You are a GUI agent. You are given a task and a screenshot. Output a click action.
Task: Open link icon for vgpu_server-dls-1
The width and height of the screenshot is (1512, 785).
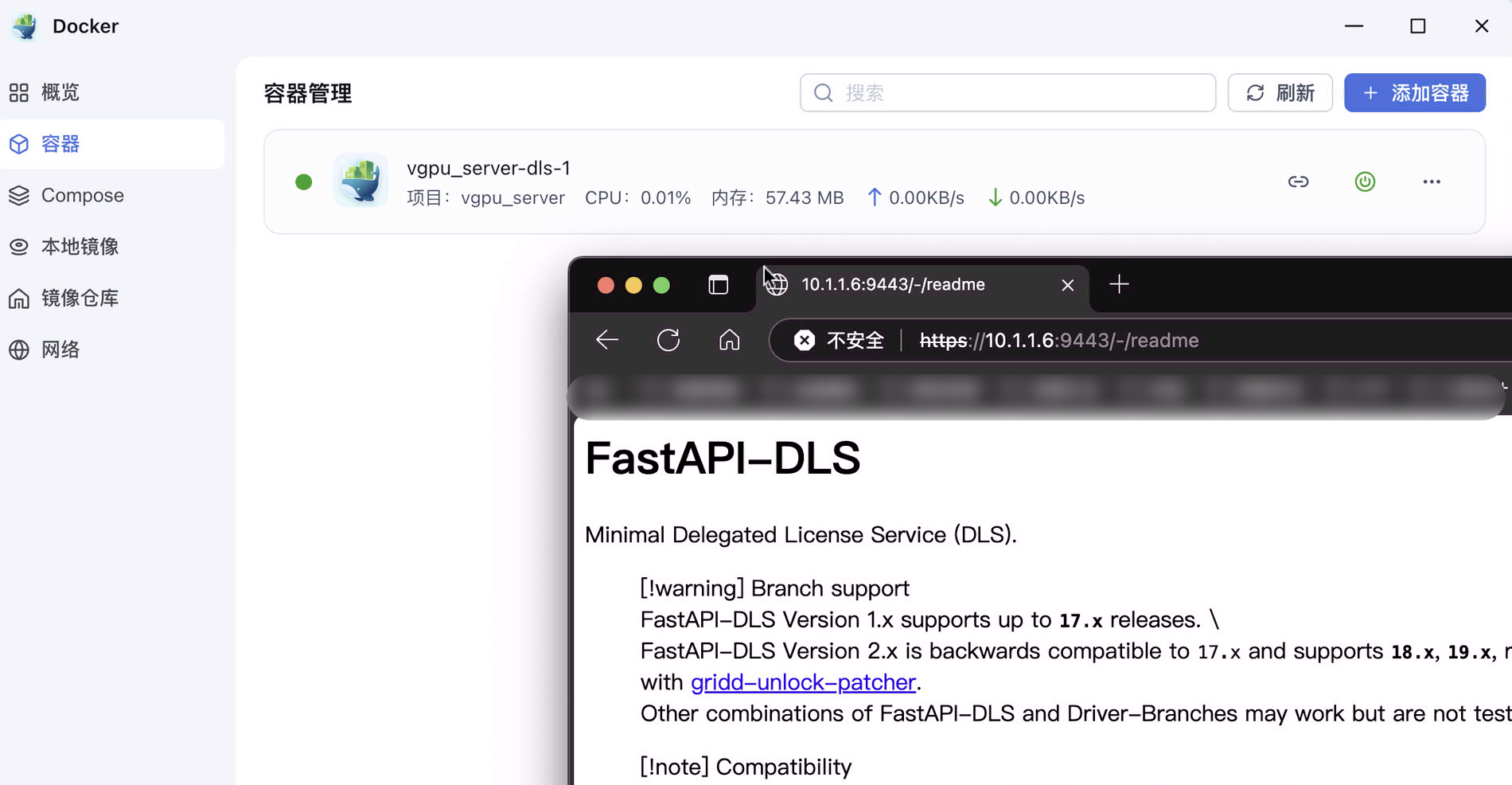click(x=1298, y=182)
